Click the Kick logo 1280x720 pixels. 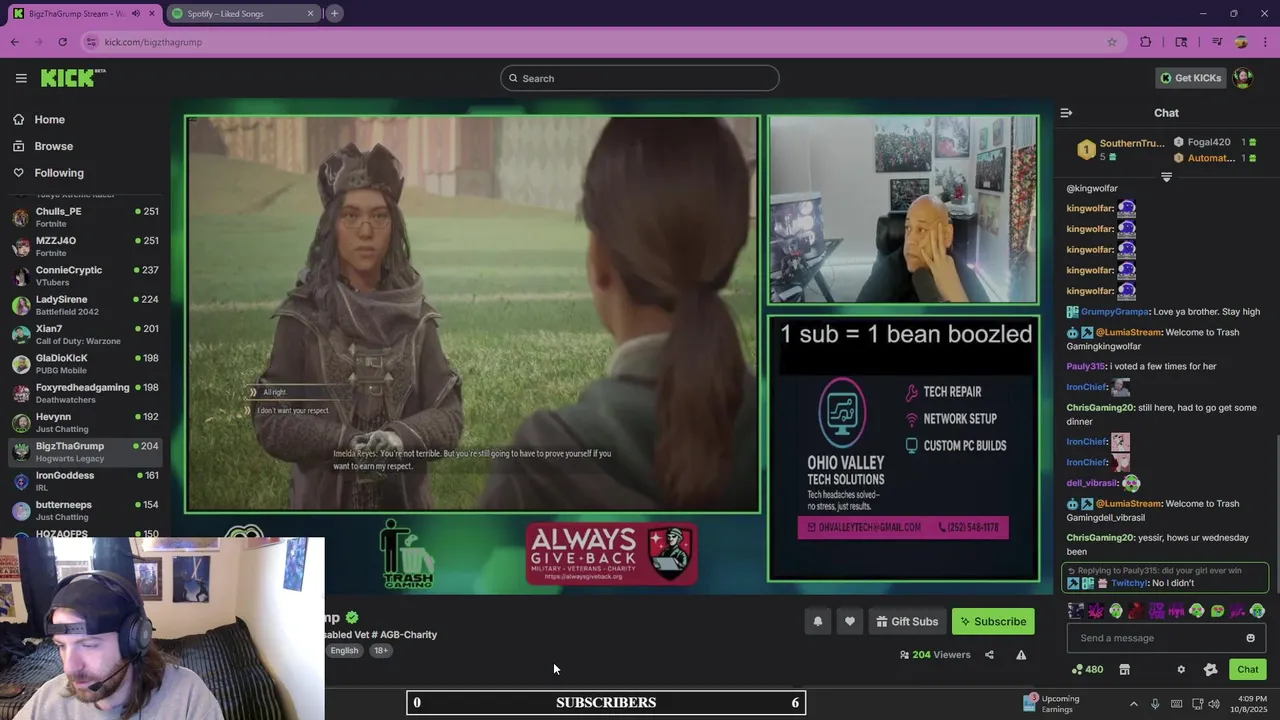tap(73, 78)
